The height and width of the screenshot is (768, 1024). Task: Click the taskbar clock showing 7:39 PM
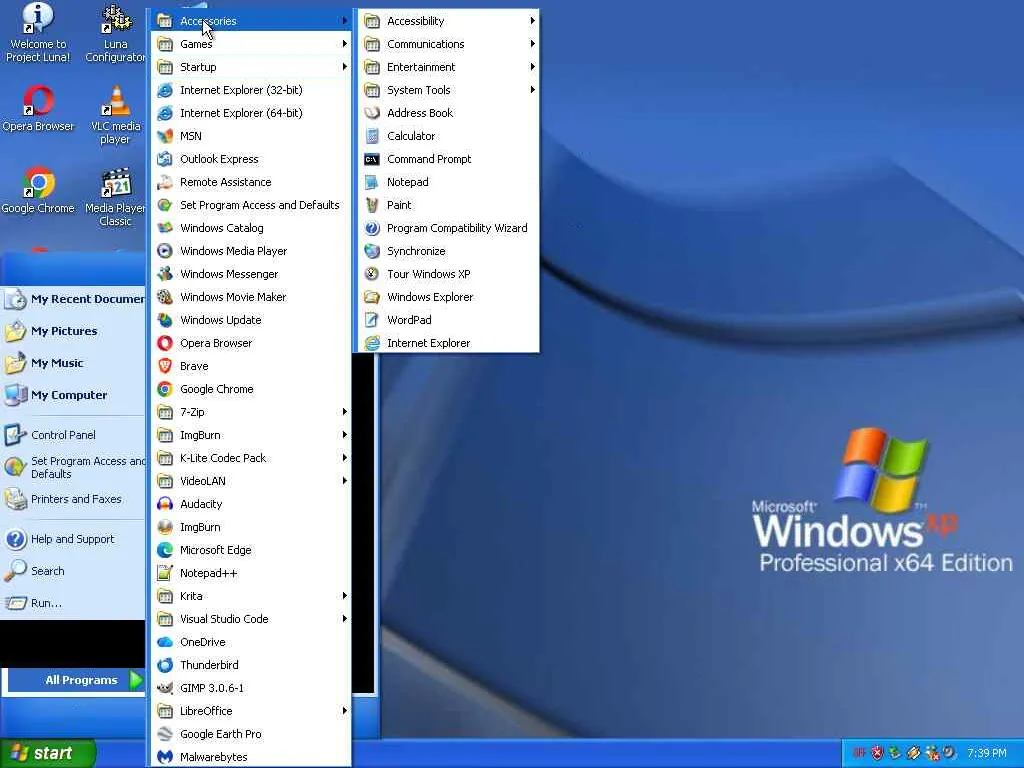[987, 753]
